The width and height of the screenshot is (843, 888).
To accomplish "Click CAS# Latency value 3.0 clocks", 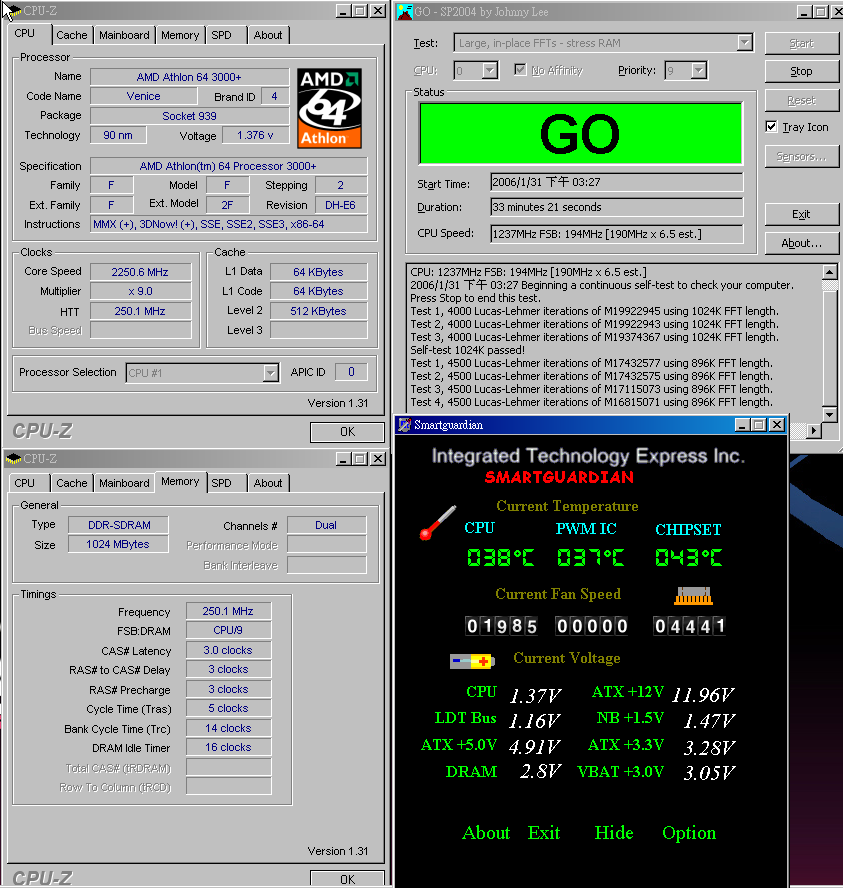I will point(228,650).
